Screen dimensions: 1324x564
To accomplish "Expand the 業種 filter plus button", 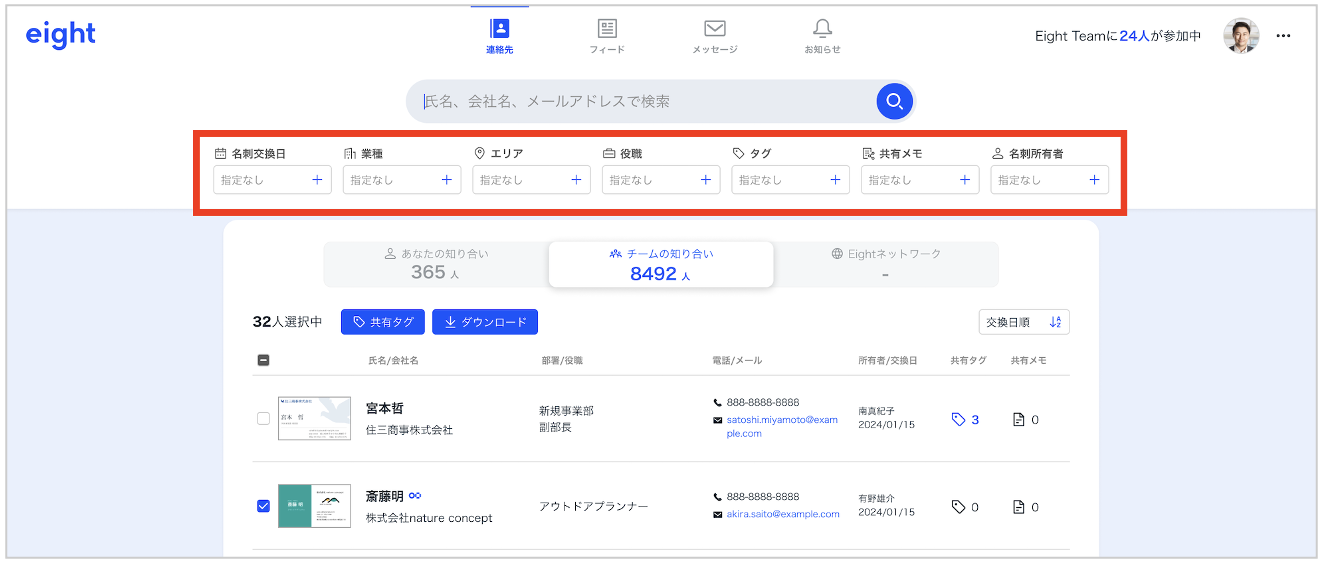I will pos(447,180).
